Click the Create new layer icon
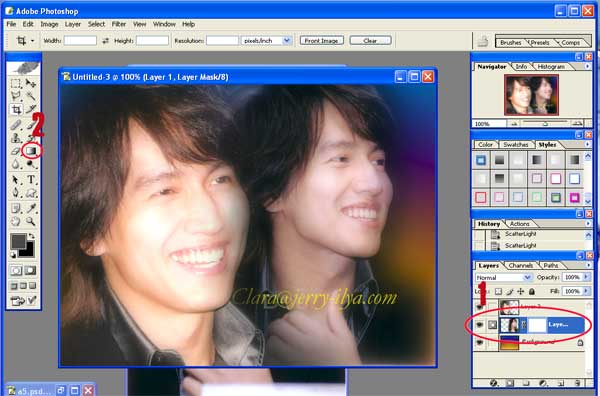 coord(561,383)
